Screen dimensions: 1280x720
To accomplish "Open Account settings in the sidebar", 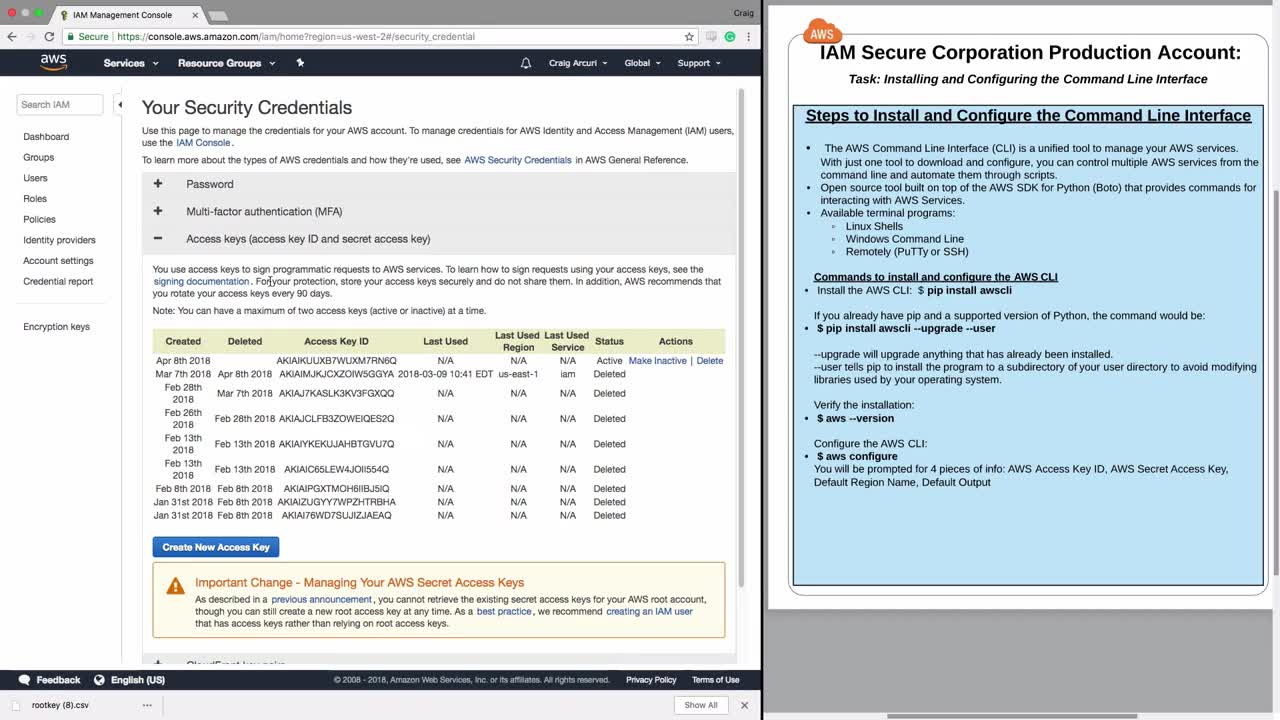I will pos(58,261).
